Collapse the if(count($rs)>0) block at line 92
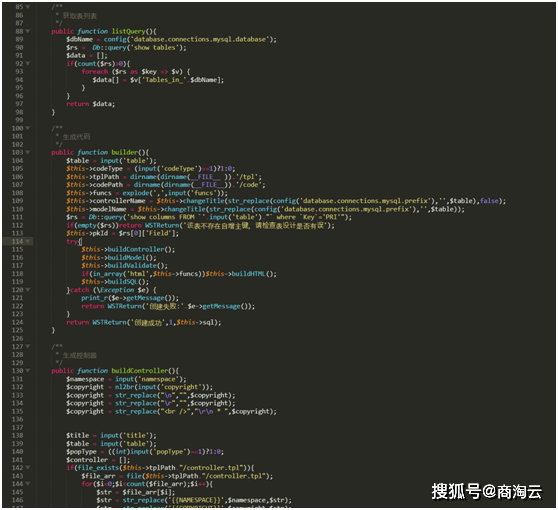Screen dimensions: 558x510 [28, 64]
